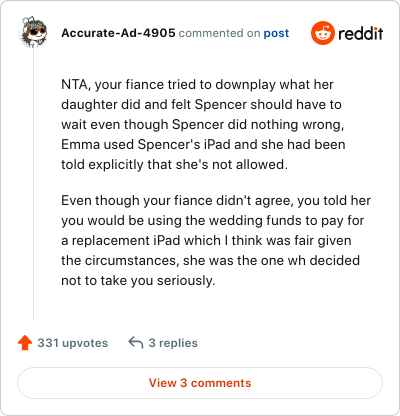Click the "reddit" wordmark text
Image resolution: width=400 pixels, height=416 pixels.
(x=361, y=33)
